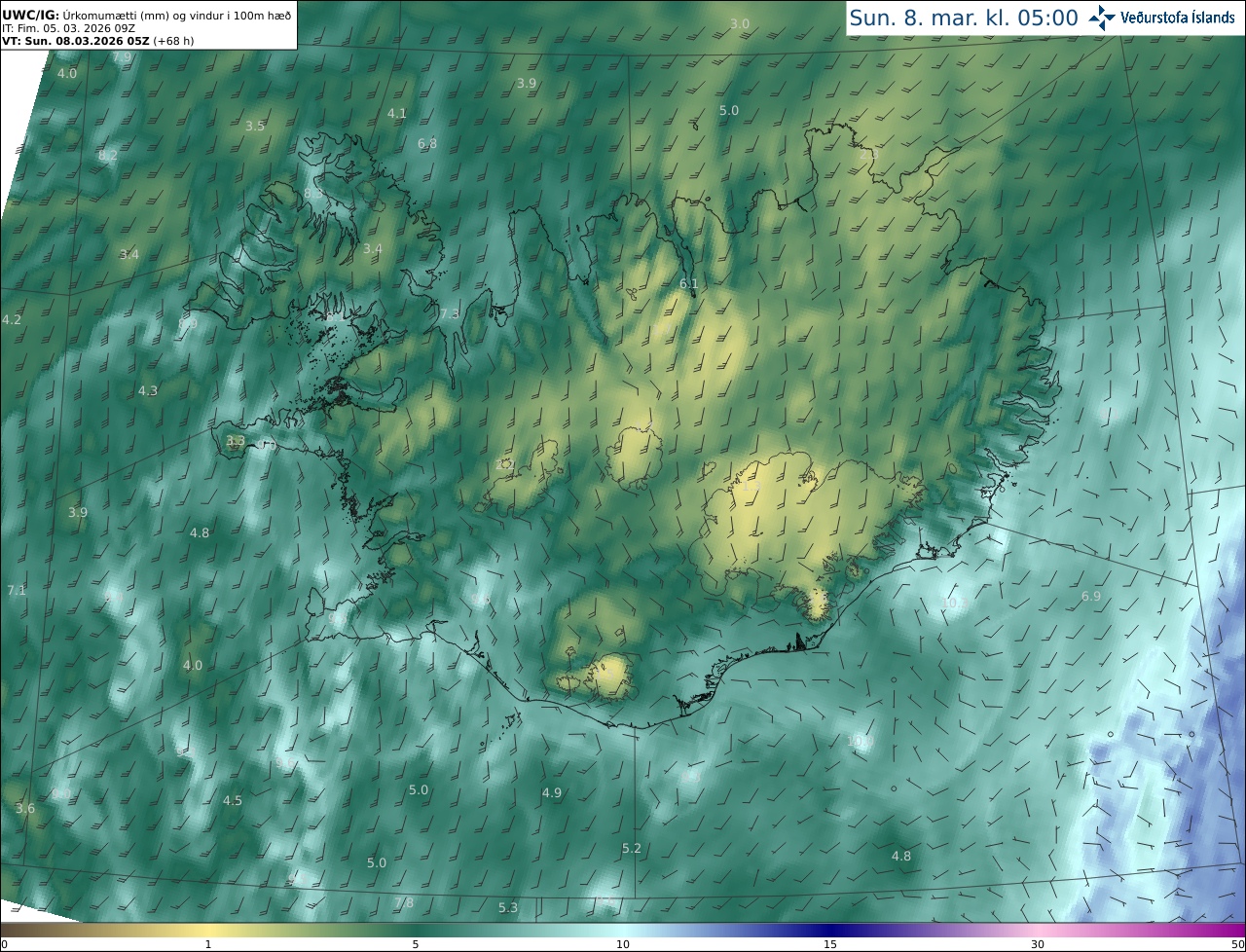Click the 6.9 value east of Iceland
This screenshot has height=952, width=1246.
(1091, 596)
